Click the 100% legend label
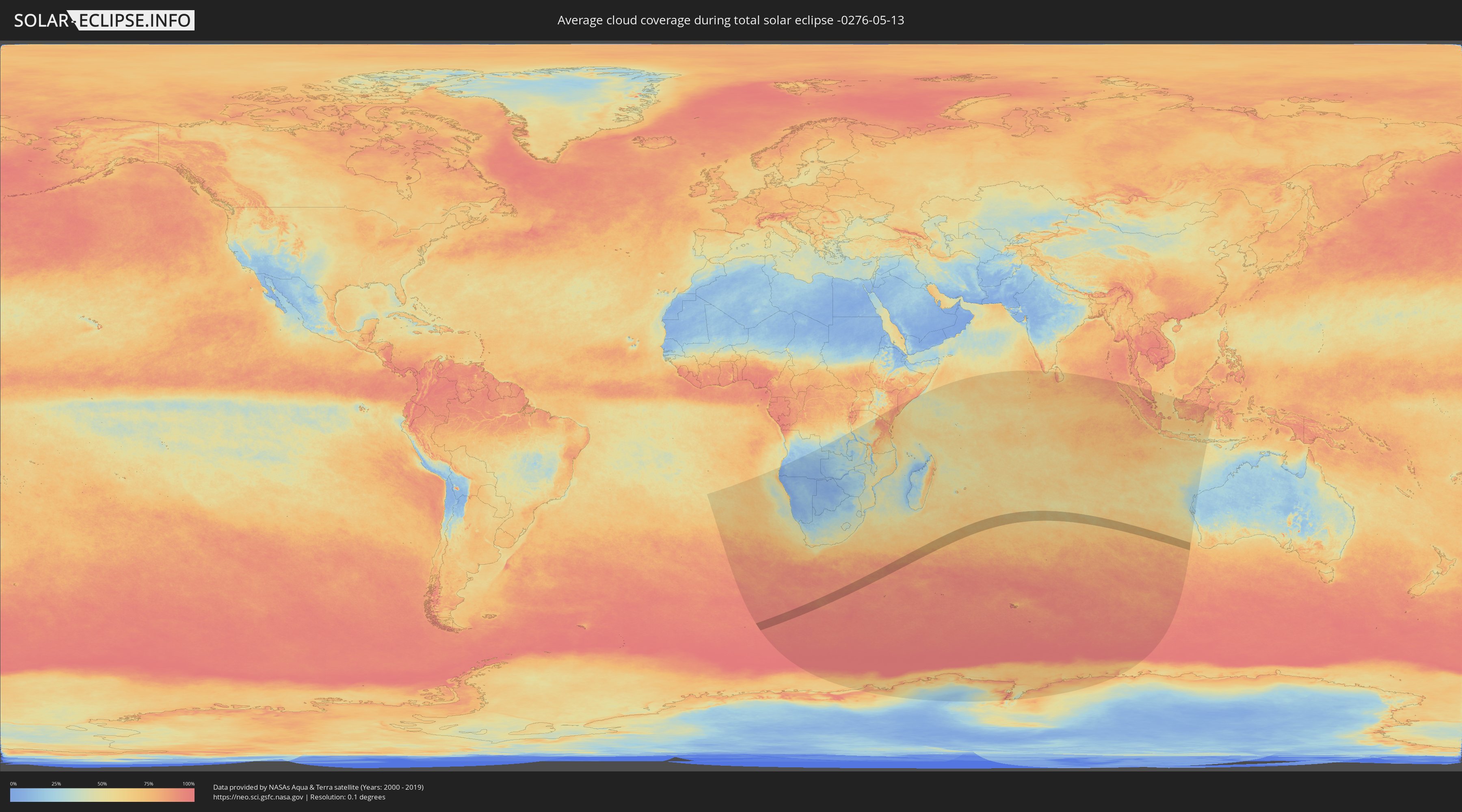1462x812 pixels. tap(188, 784)
